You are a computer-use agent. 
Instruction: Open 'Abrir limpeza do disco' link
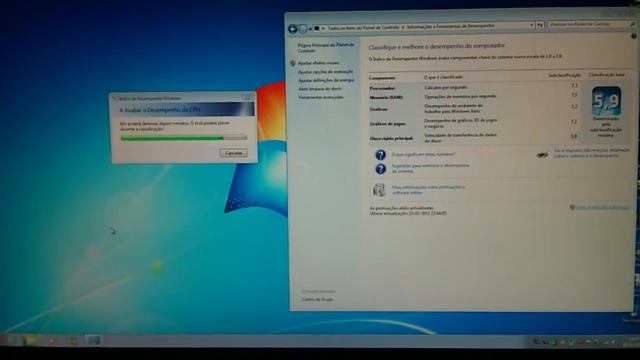320,89
